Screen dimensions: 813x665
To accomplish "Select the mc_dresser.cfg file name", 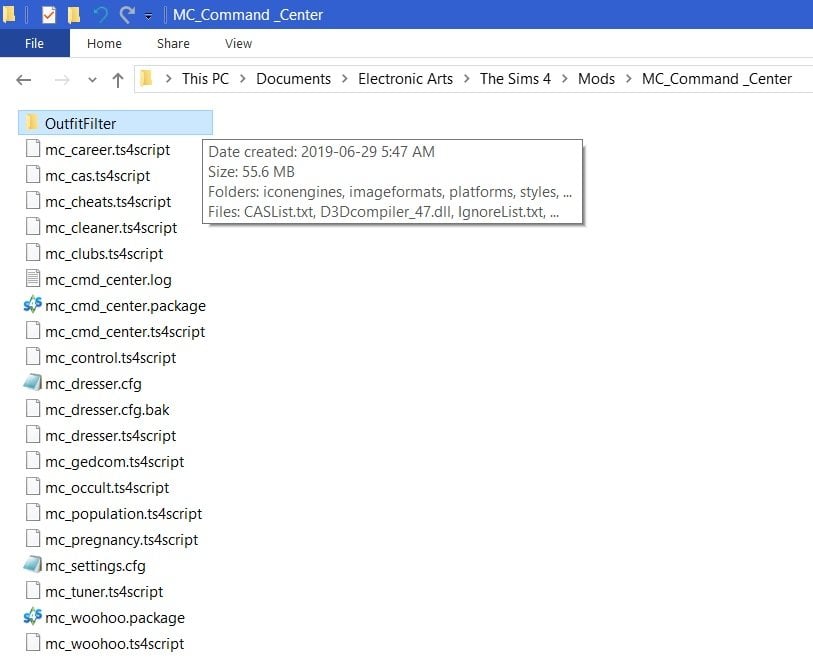I will (x=93, y=384).
